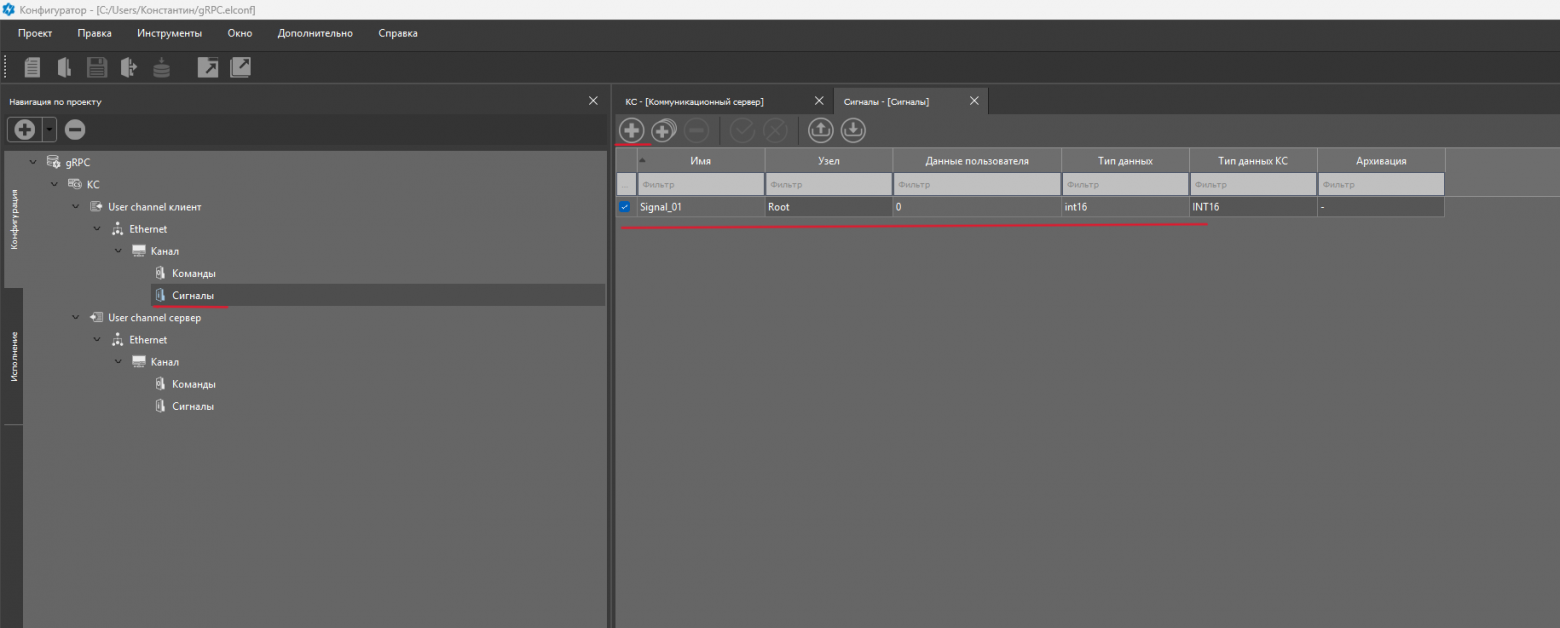The image size is (1560, 628).
Task: Close the КС - [Коммуникационный сервер] tab
Action: pos(819,101)
